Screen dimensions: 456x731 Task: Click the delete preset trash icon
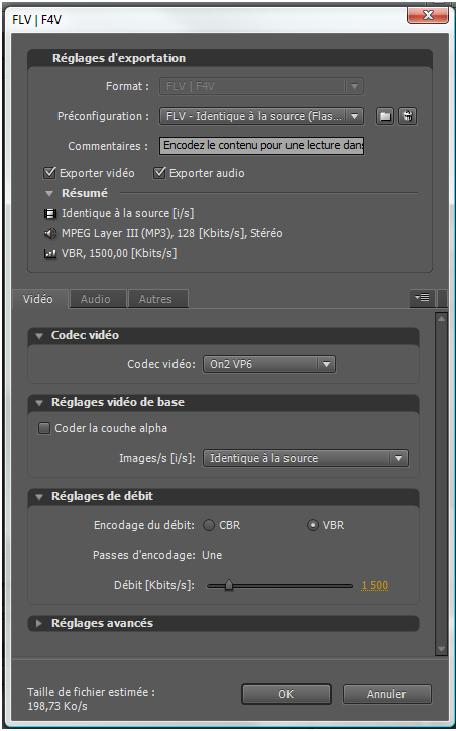tap(408, 116)
